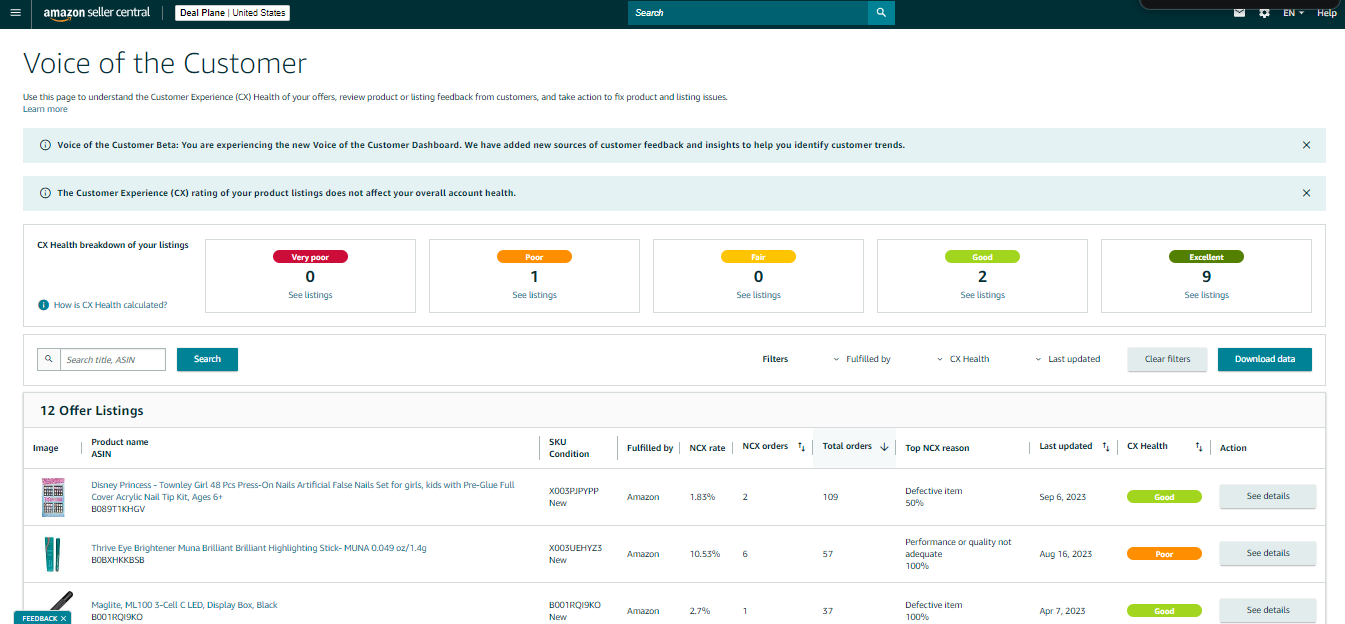Image resolution: width=1345 pixels, height=624 pixels.
Task: Click the Clear filters button
Action: pyautogui.click(x=1167, y=359)
